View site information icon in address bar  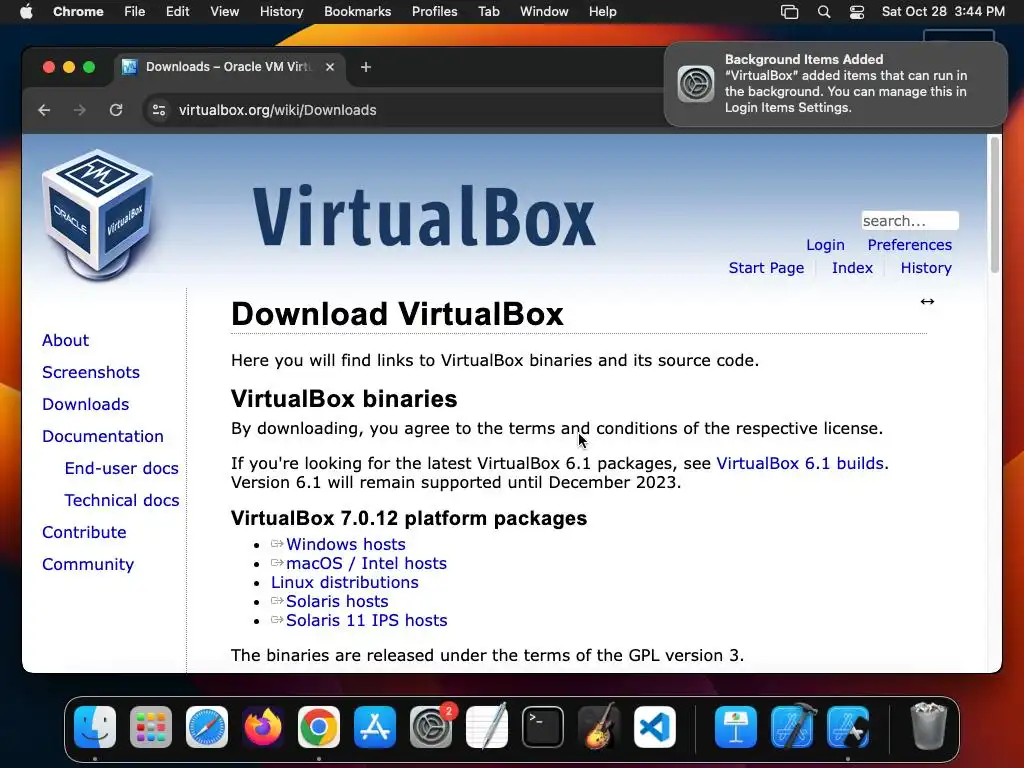[x=159, y=110]
